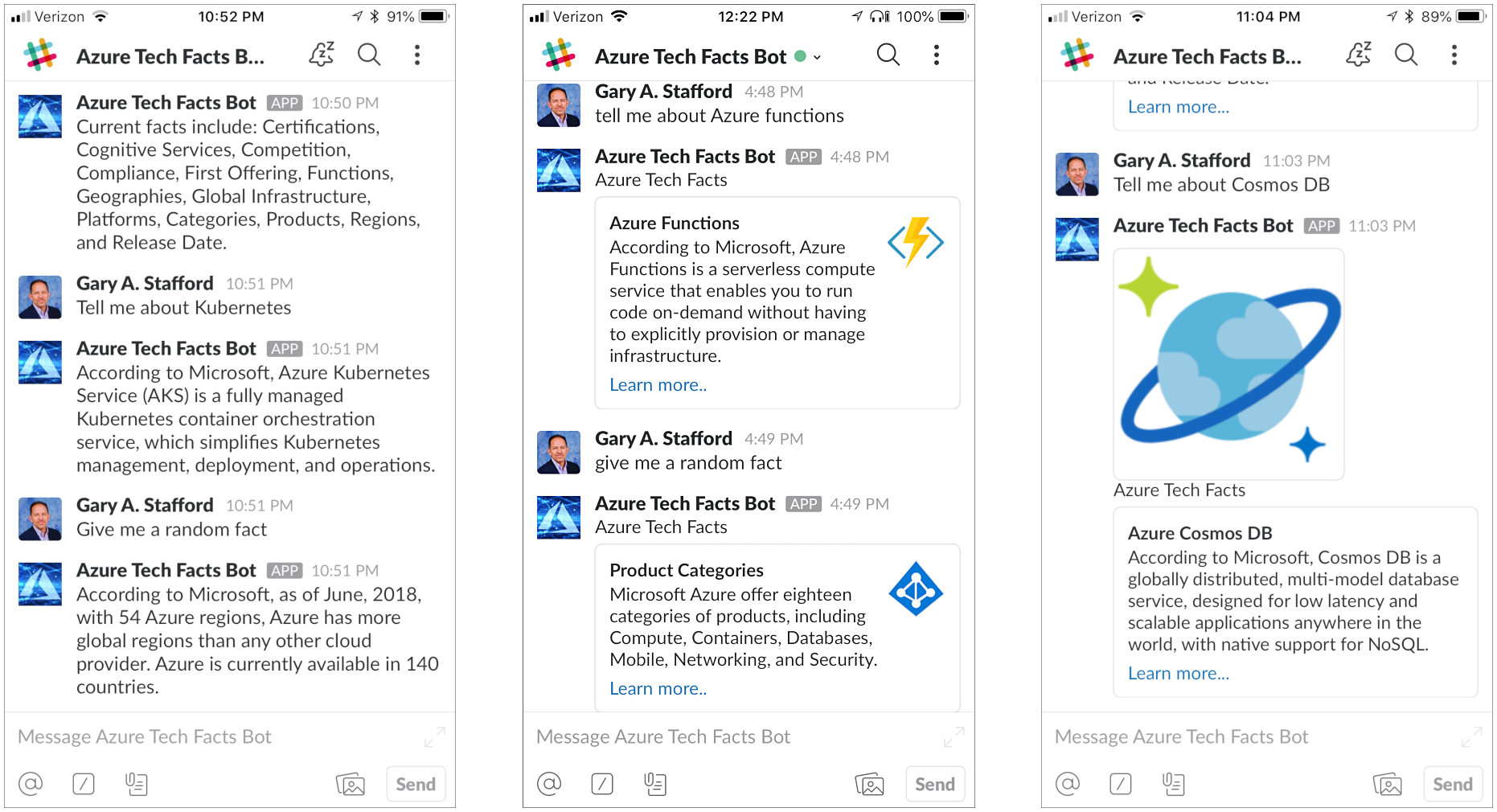Tap the Slack logo in the middle phone header

[x=559, y=55]
